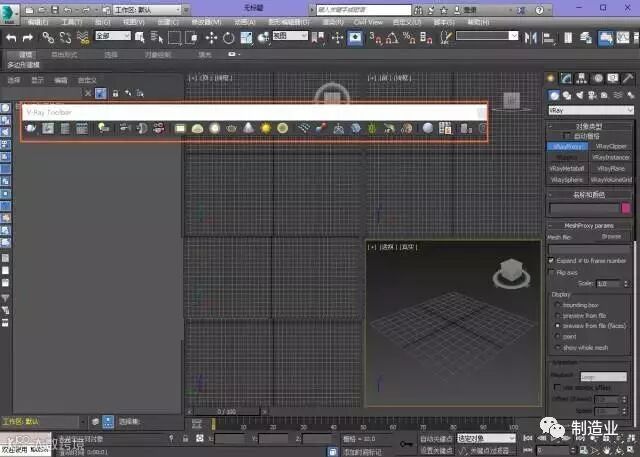Click the VRayClipper object button

[611, 146]
